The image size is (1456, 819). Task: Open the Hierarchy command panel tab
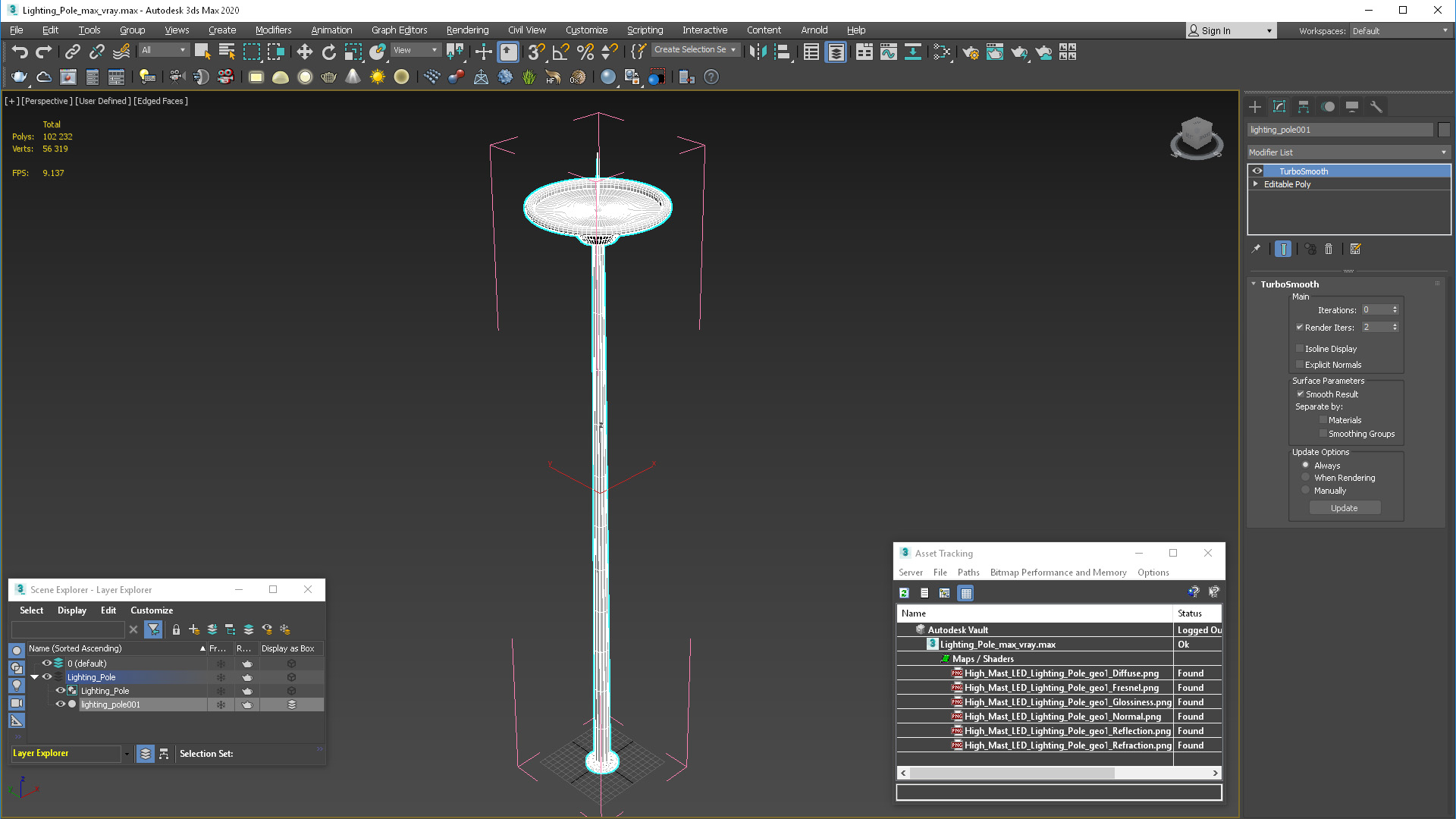click(x=1304, y=107)
